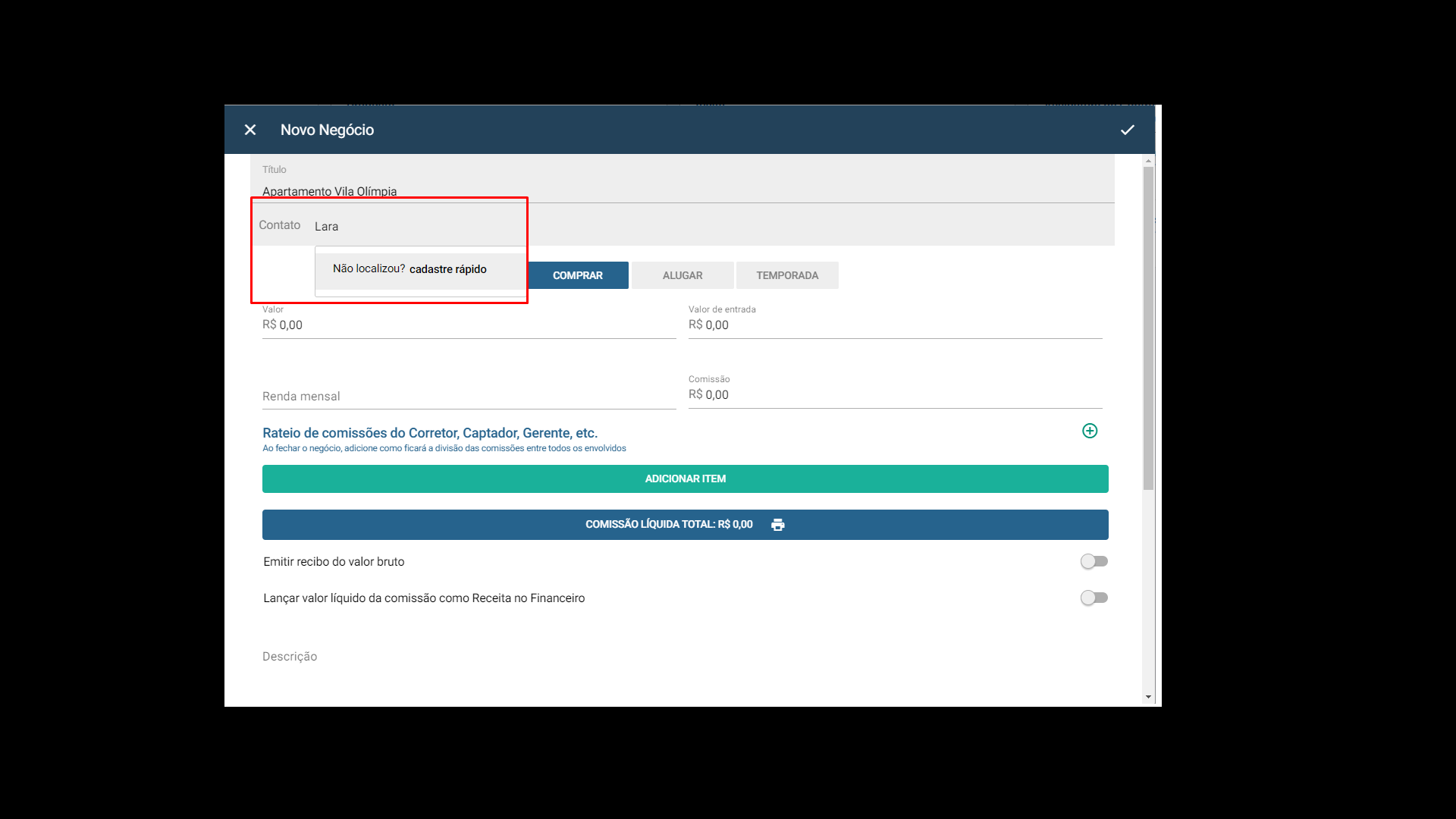Click the COMISSÃO LÍQUIDA TOTAL button
Screen dimensions: 1456x819
686,525
